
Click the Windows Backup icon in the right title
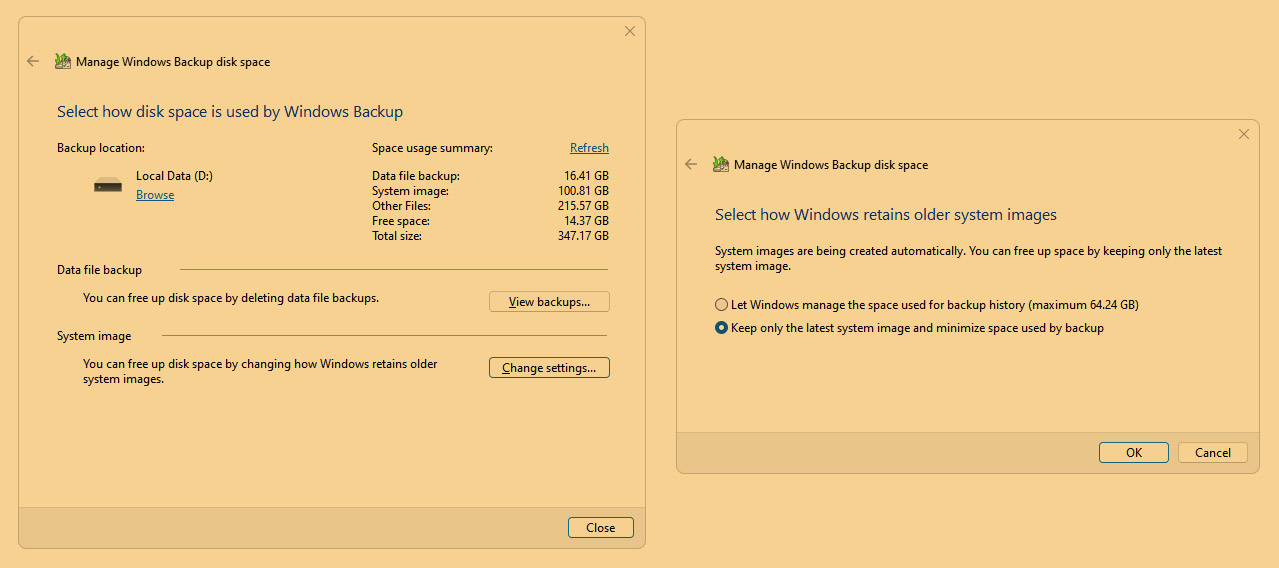721,164
